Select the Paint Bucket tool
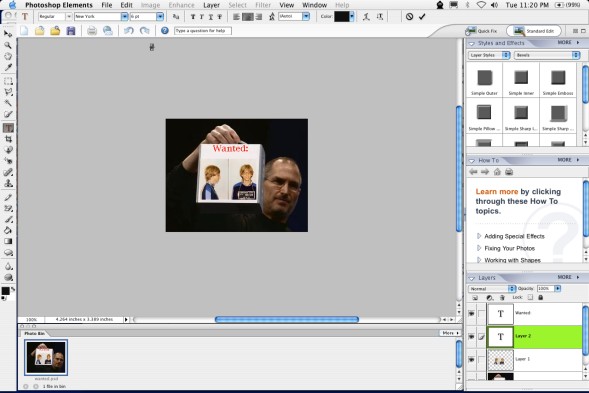 8,230
